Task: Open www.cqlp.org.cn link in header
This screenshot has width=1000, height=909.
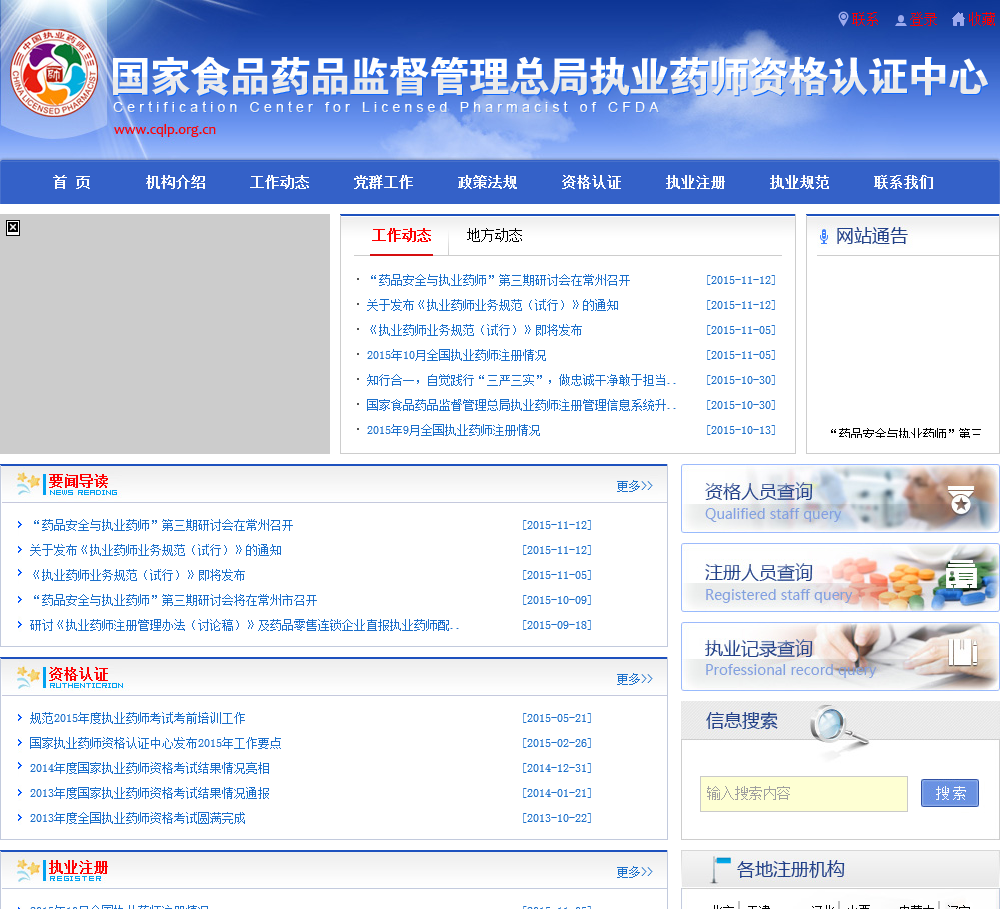Action: (x=165, y=129)
